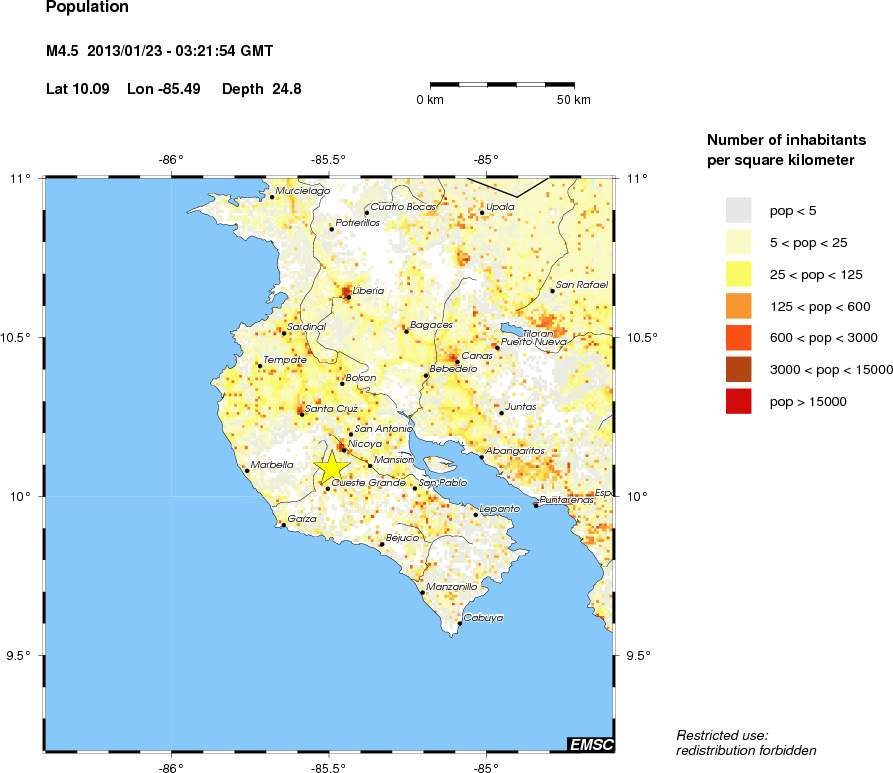The width and height of the screenshot is (893, 773).
Task: Click the Lepanto label
Action: tap(499, 509)
